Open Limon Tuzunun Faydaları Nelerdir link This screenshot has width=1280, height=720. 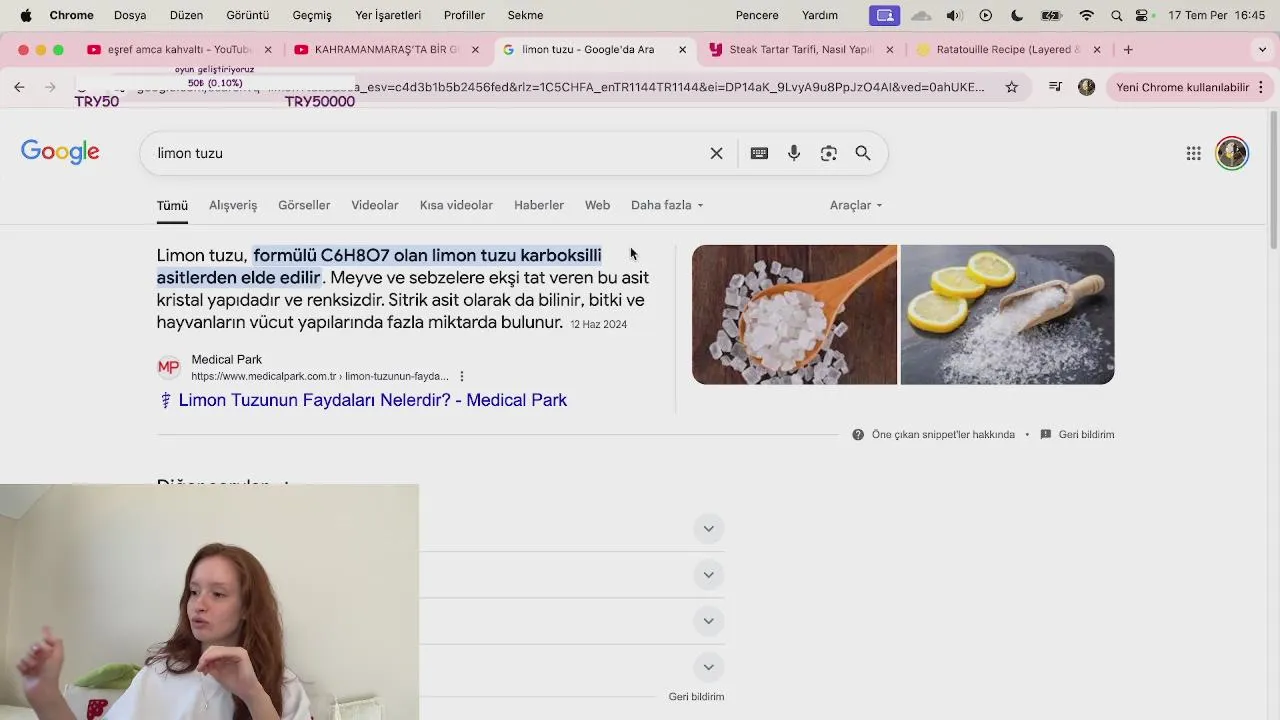tap(372, 400)
